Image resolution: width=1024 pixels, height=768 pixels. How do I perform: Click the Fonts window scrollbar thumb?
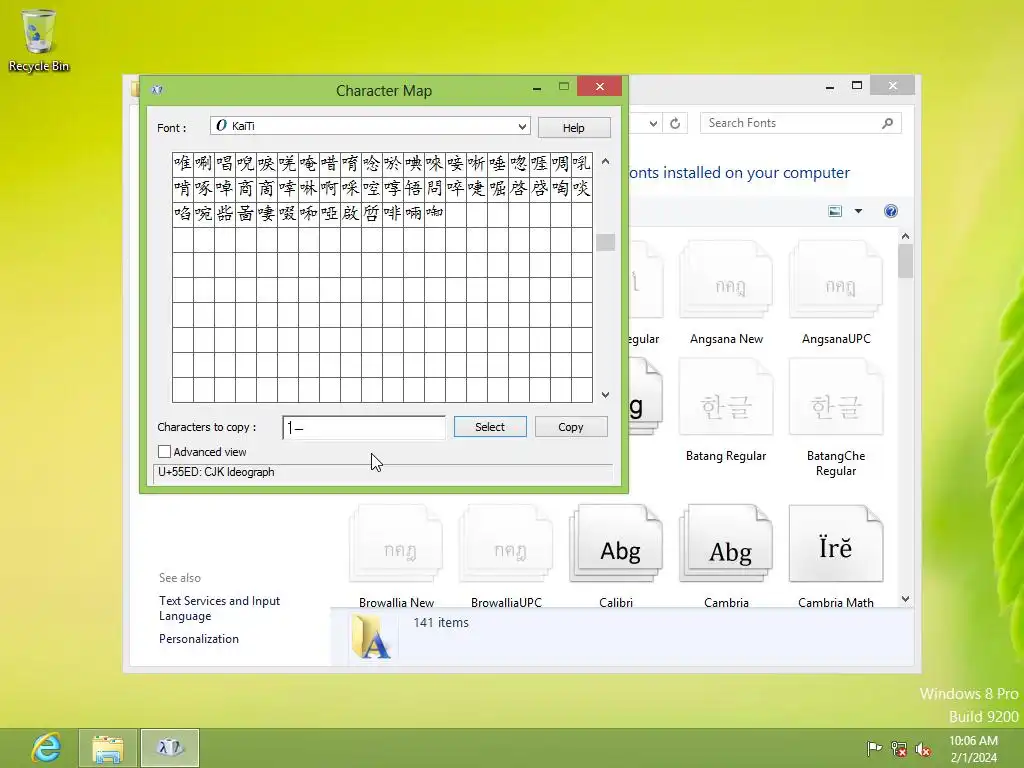click(905, 261)
